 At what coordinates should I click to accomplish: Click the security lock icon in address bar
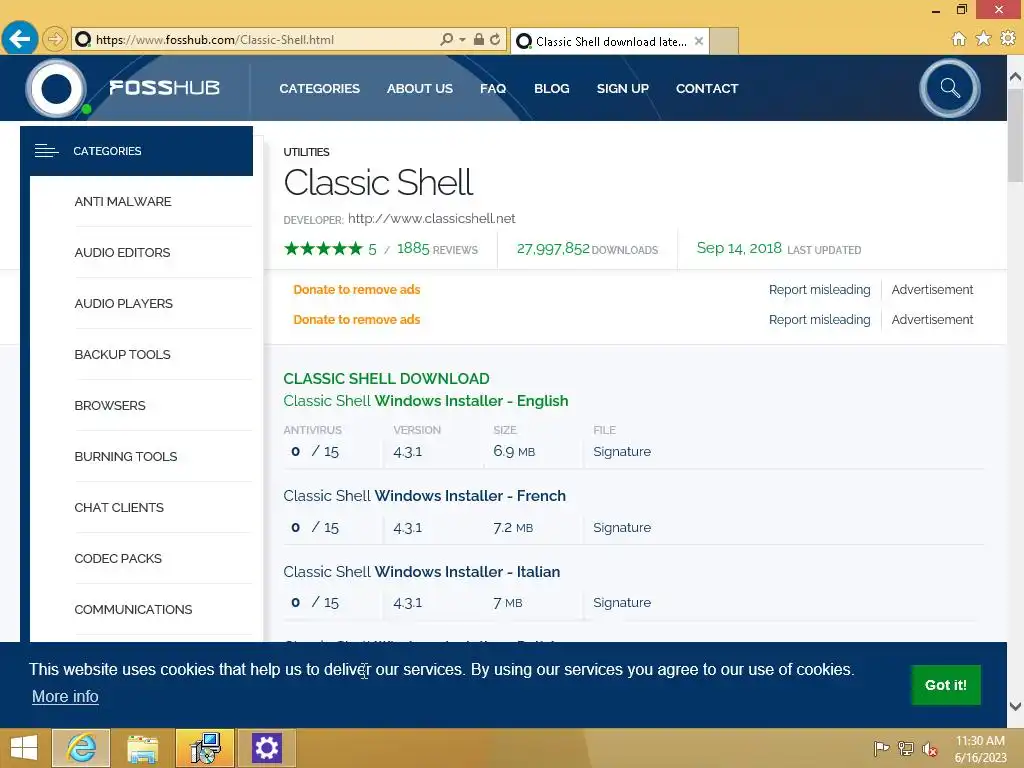[x=479, y=39]
